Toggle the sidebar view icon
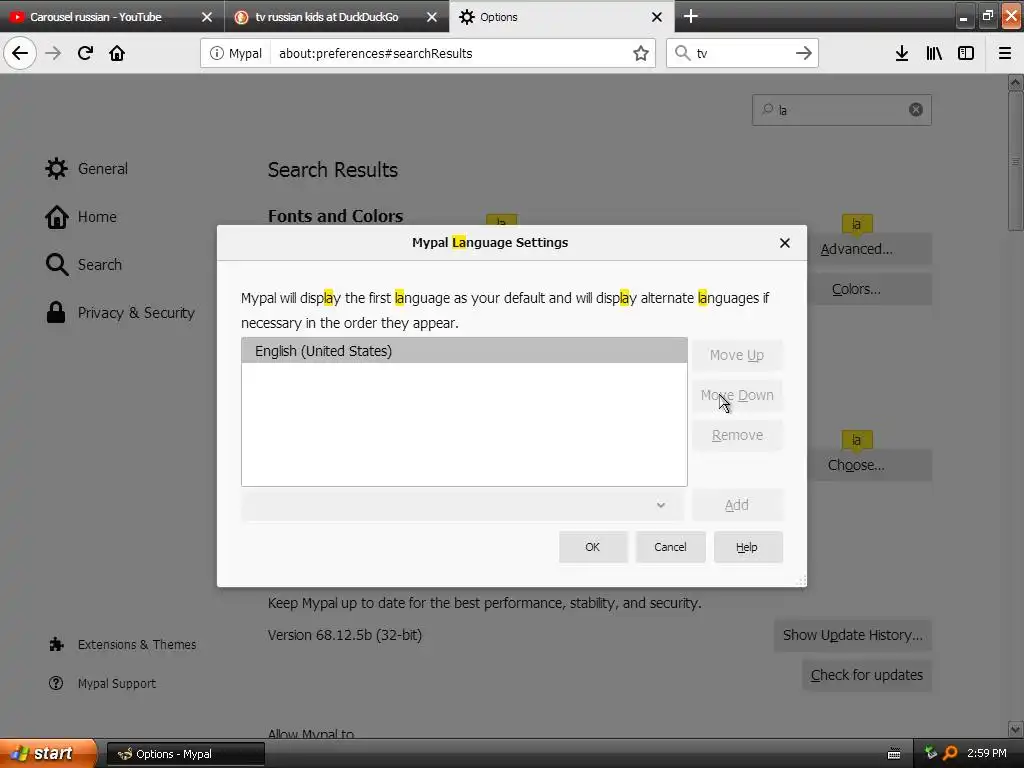The image size is (1024, 768). click(966, 54)
